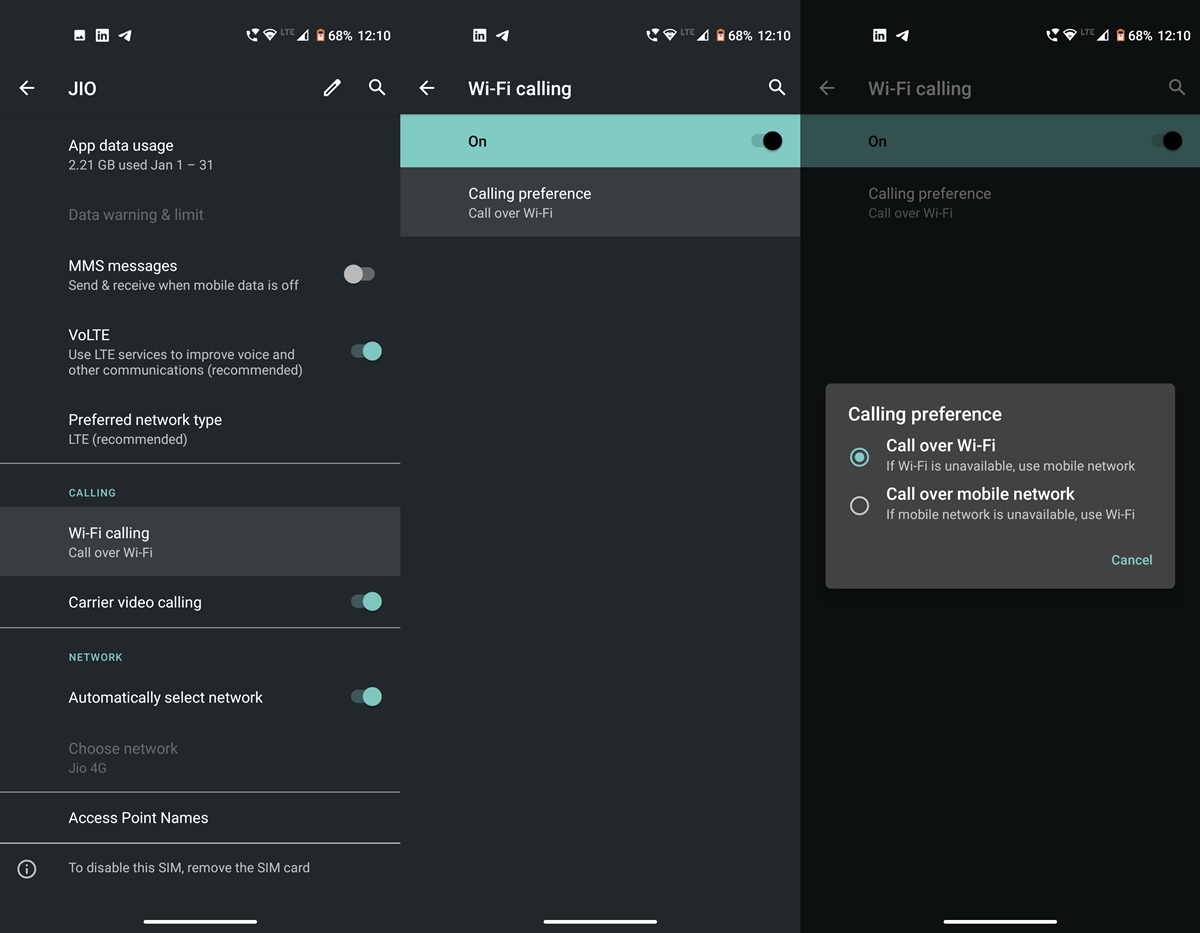Tap the CALLING section header
Image resolution: width=1200 pixels, height=933 pixels.
click(x=92, y=493)
